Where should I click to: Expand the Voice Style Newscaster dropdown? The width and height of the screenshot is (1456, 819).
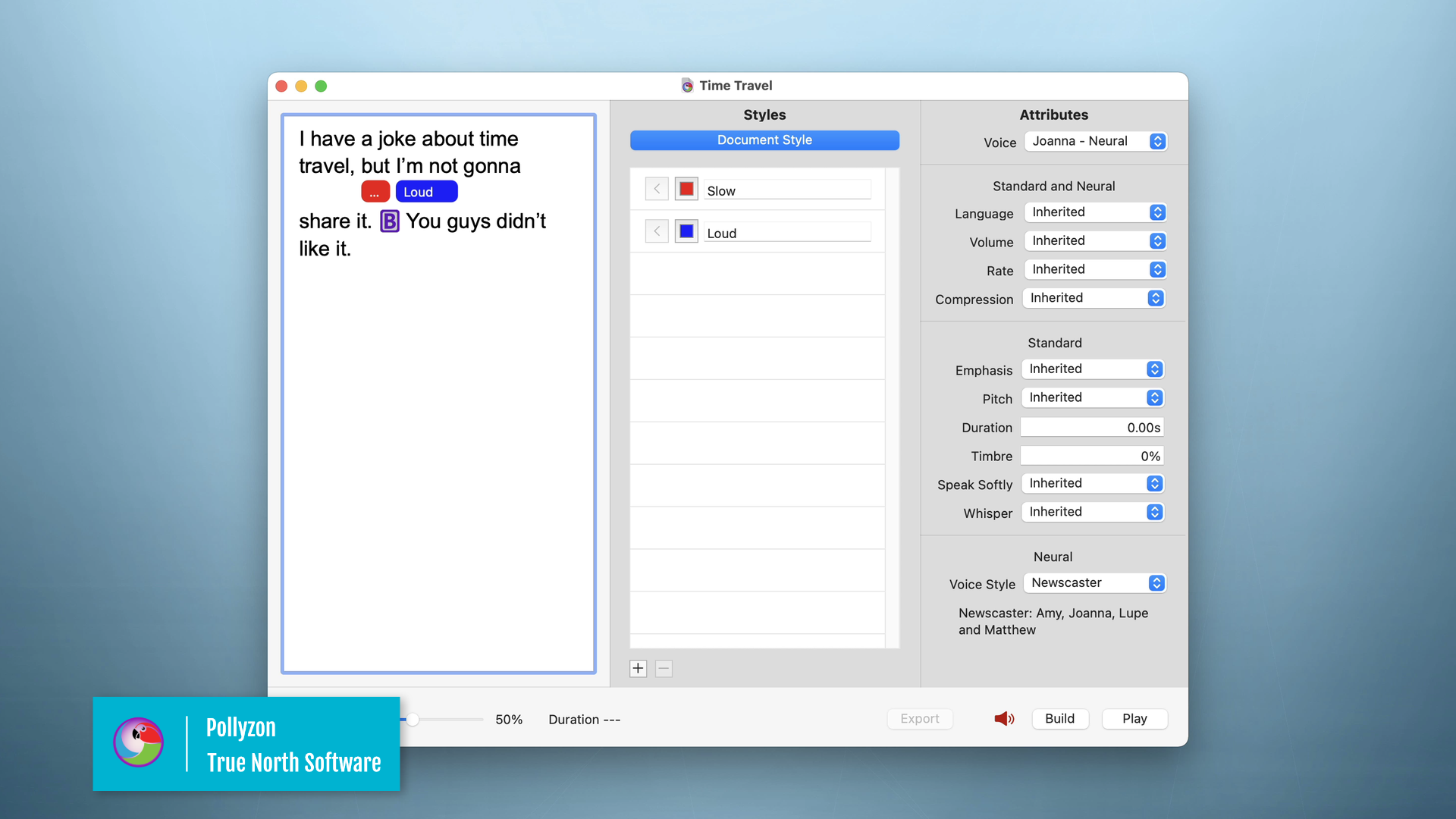coord(1094,583)
